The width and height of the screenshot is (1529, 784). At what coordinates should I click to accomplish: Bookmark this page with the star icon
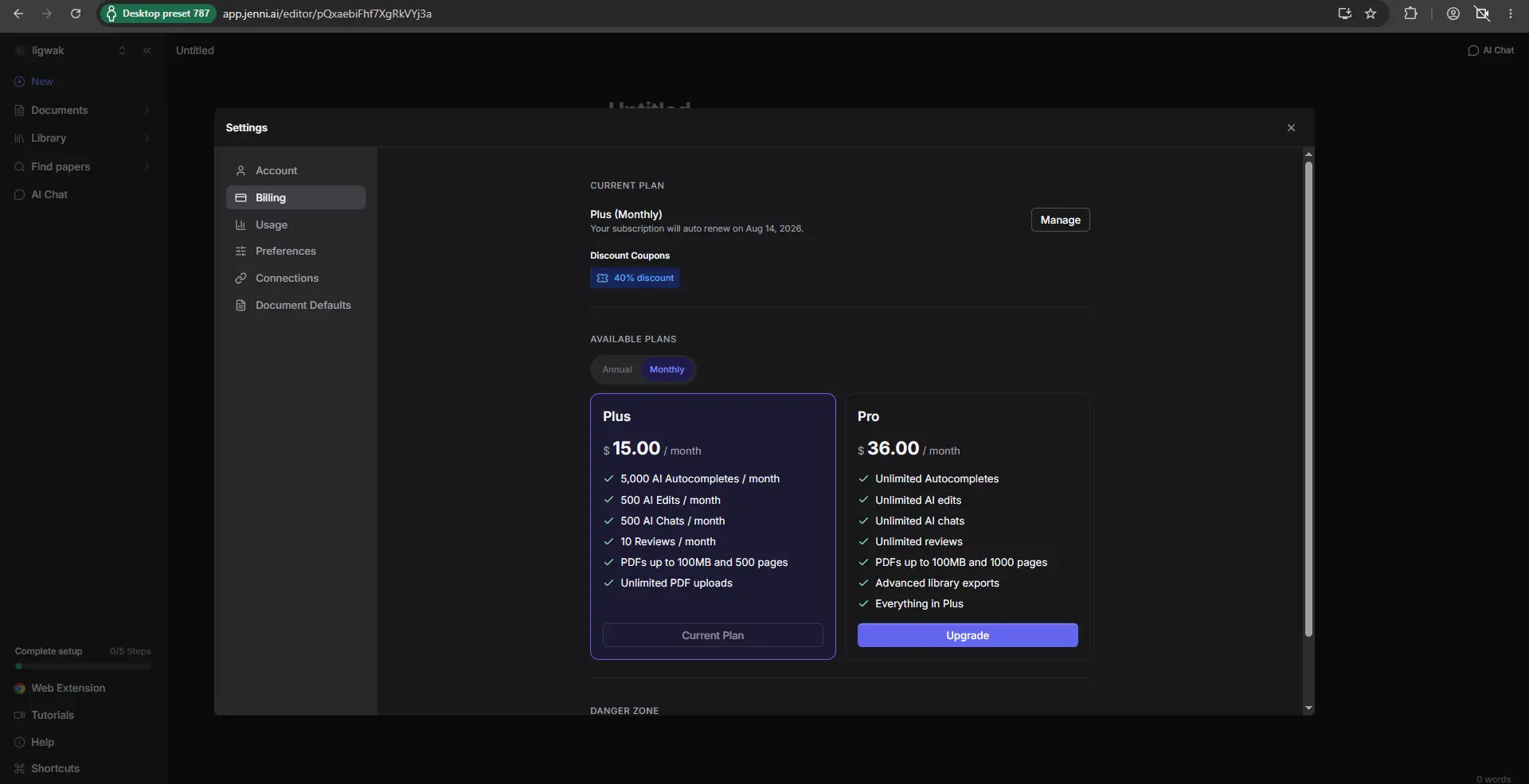pyautogui.click(x=1371, y=14)
